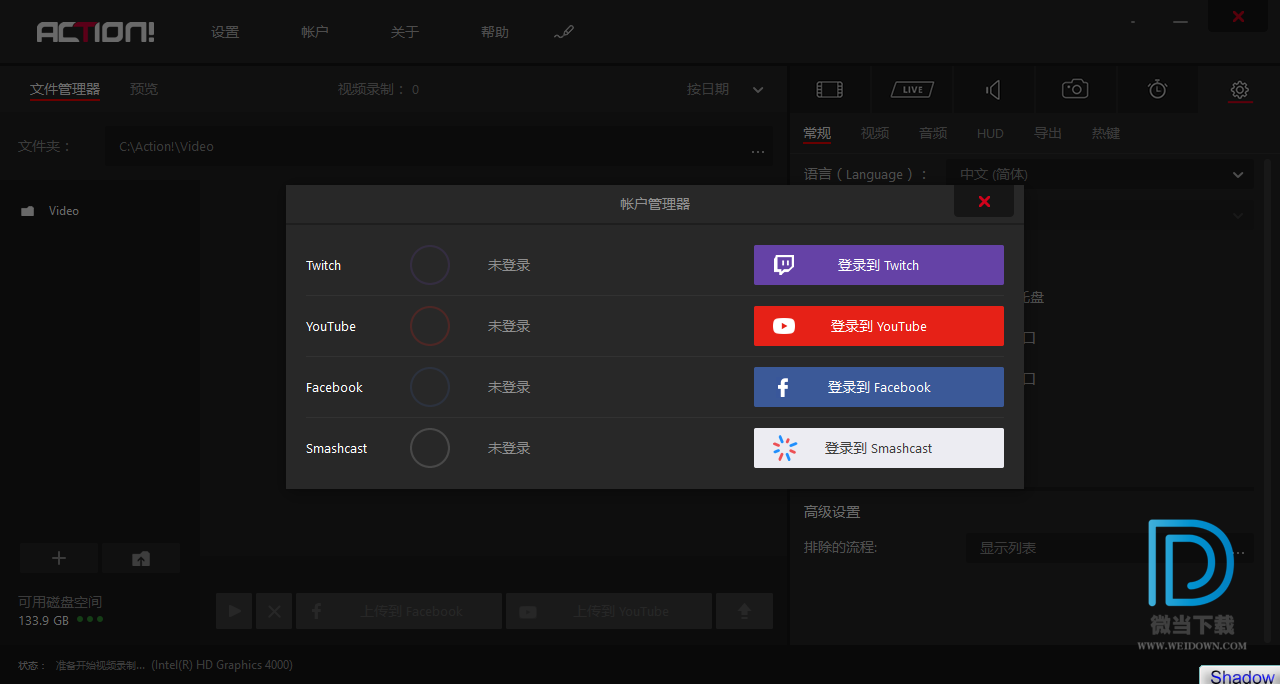Click the delete X button beside play
The height and width of the screenshot is (684, 1280).
(x=274, y=611)
